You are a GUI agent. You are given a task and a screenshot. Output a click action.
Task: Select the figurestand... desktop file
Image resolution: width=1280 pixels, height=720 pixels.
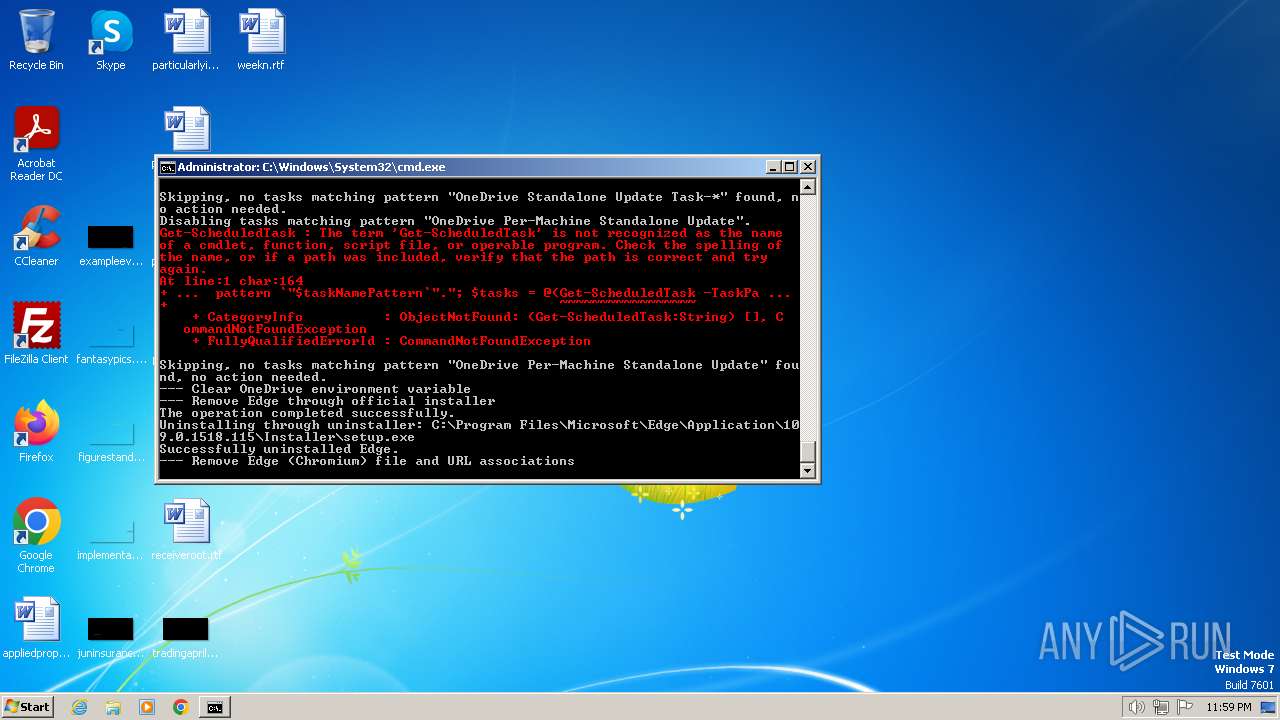[x=110, y=441]
